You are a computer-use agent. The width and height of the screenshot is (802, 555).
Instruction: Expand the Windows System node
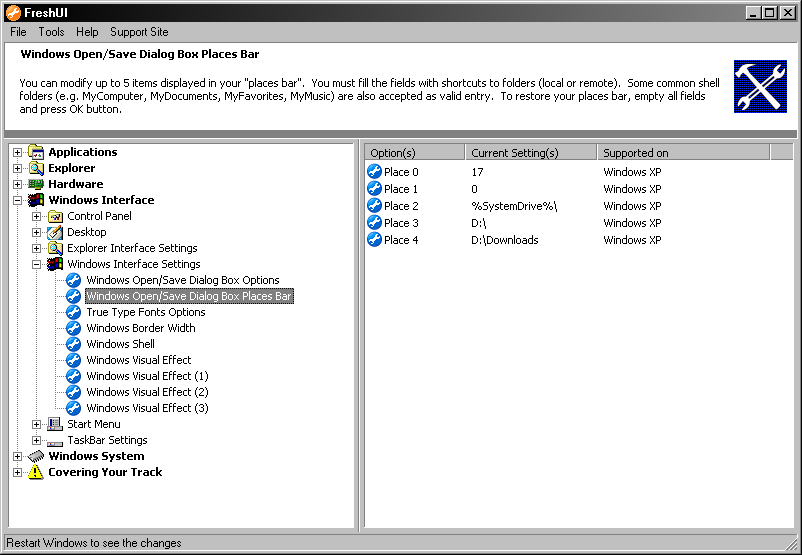point(17,456)
